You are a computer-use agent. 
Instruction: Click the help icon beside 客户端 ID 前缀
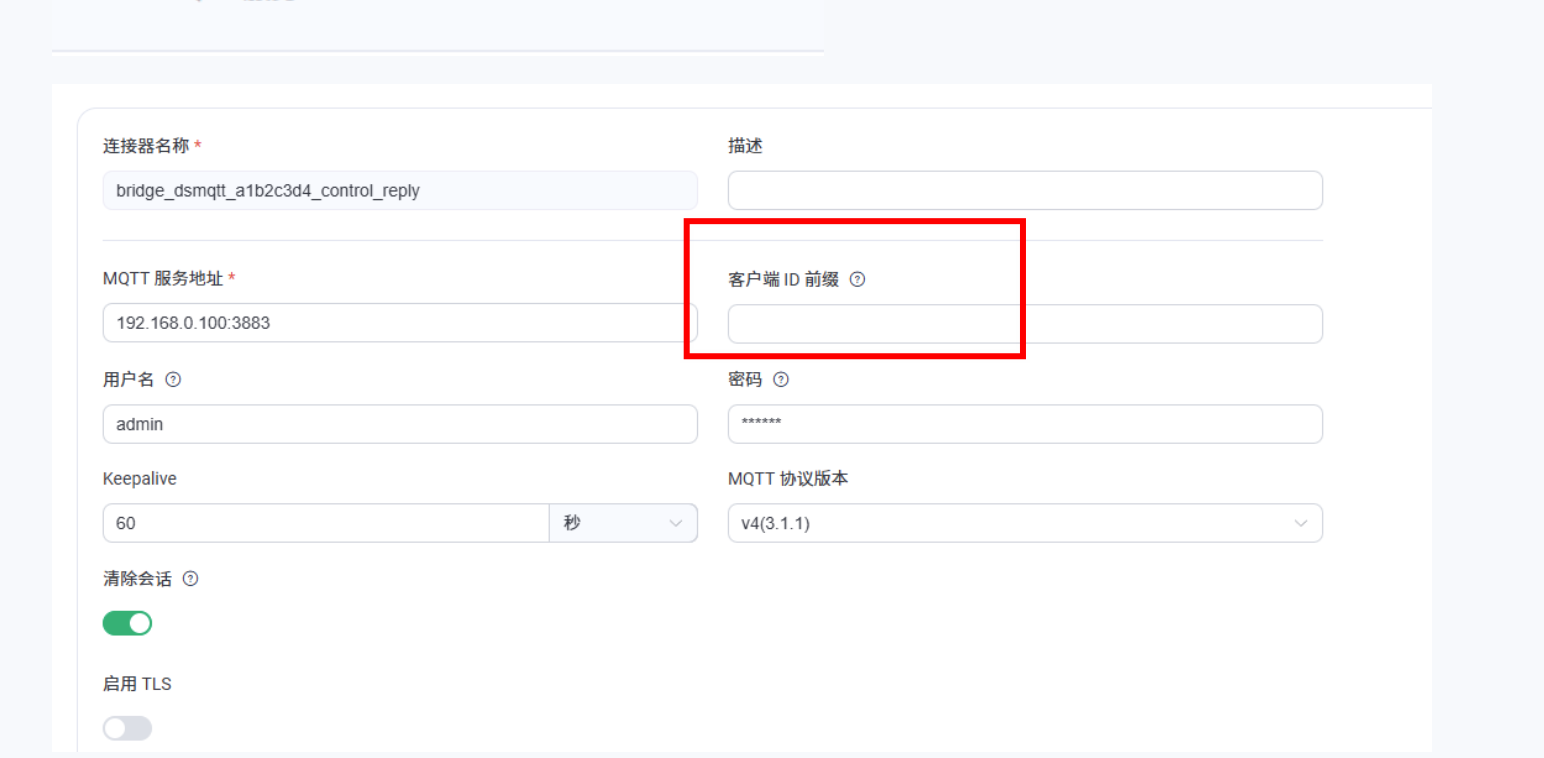coord(857,280)
